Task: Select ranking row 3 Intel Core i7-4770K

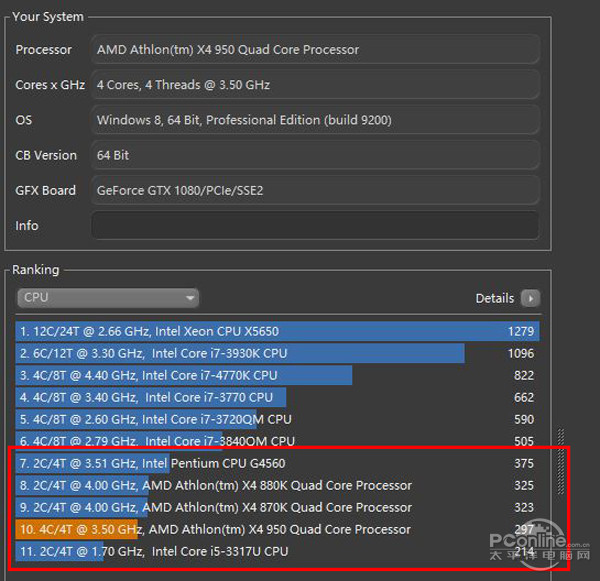Action: [x=277, y=375]
